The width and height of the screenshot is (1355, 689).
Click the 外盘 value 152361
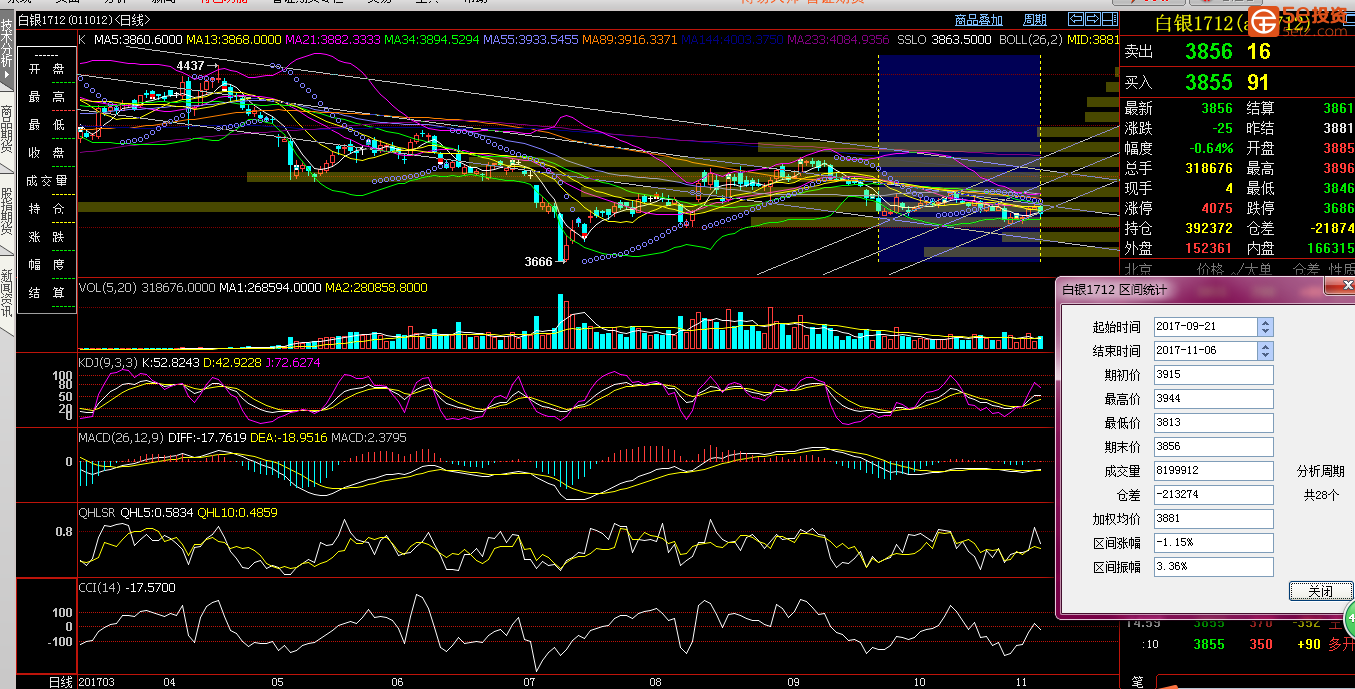pos(1209,248)
